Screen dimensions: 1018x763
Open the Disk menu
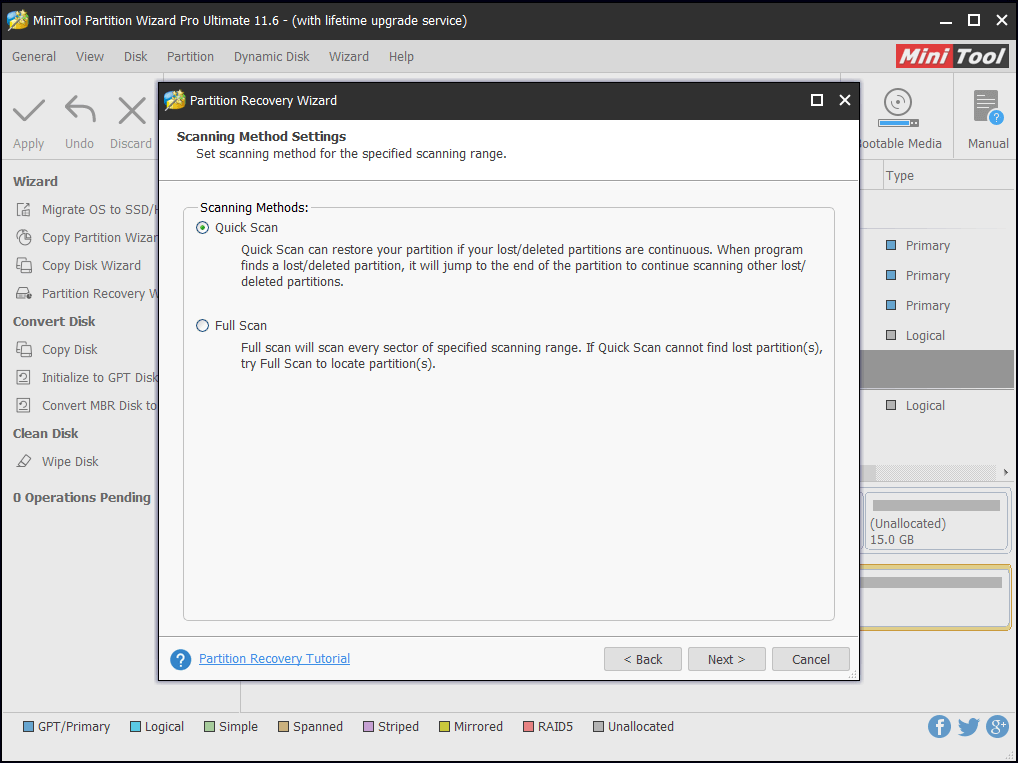(136, 56)
